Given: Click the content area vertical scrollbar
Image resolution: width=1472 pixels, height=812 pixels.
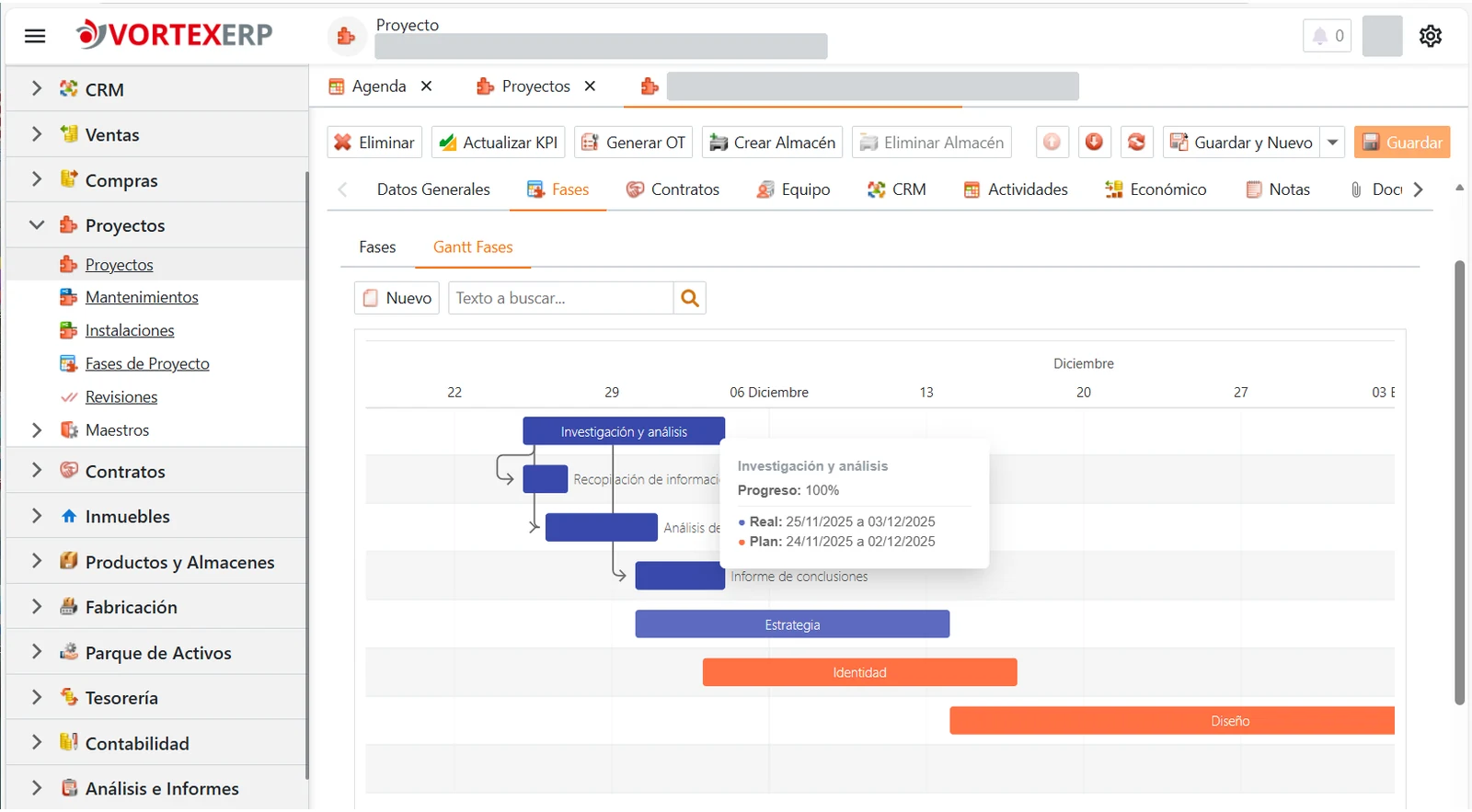Looking at the screenshot, I should tap(1459, 483).
